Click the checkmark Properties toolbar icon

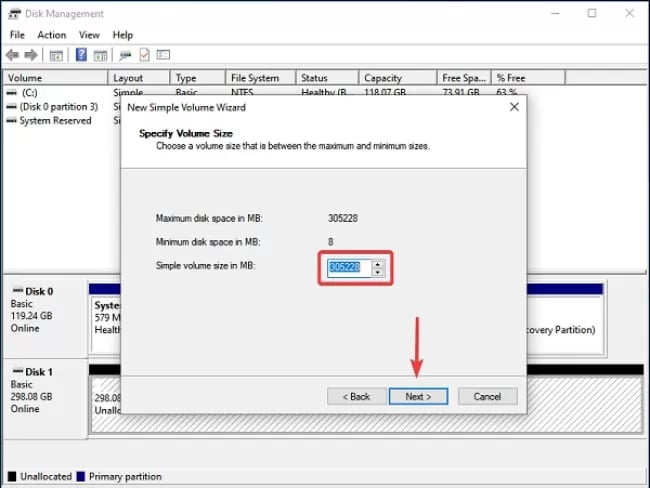[144, 55]
